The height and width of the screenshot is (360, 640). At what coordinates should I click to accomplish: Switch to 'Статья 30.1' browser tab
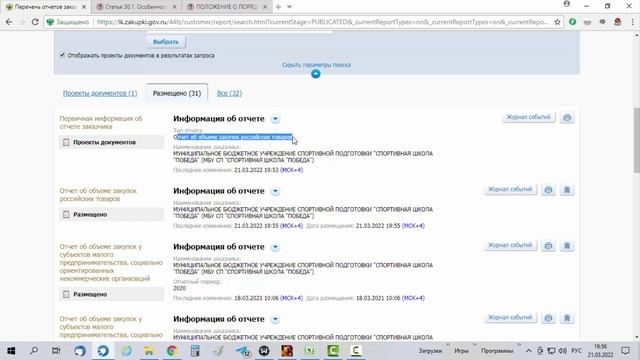tap(135, 7)
